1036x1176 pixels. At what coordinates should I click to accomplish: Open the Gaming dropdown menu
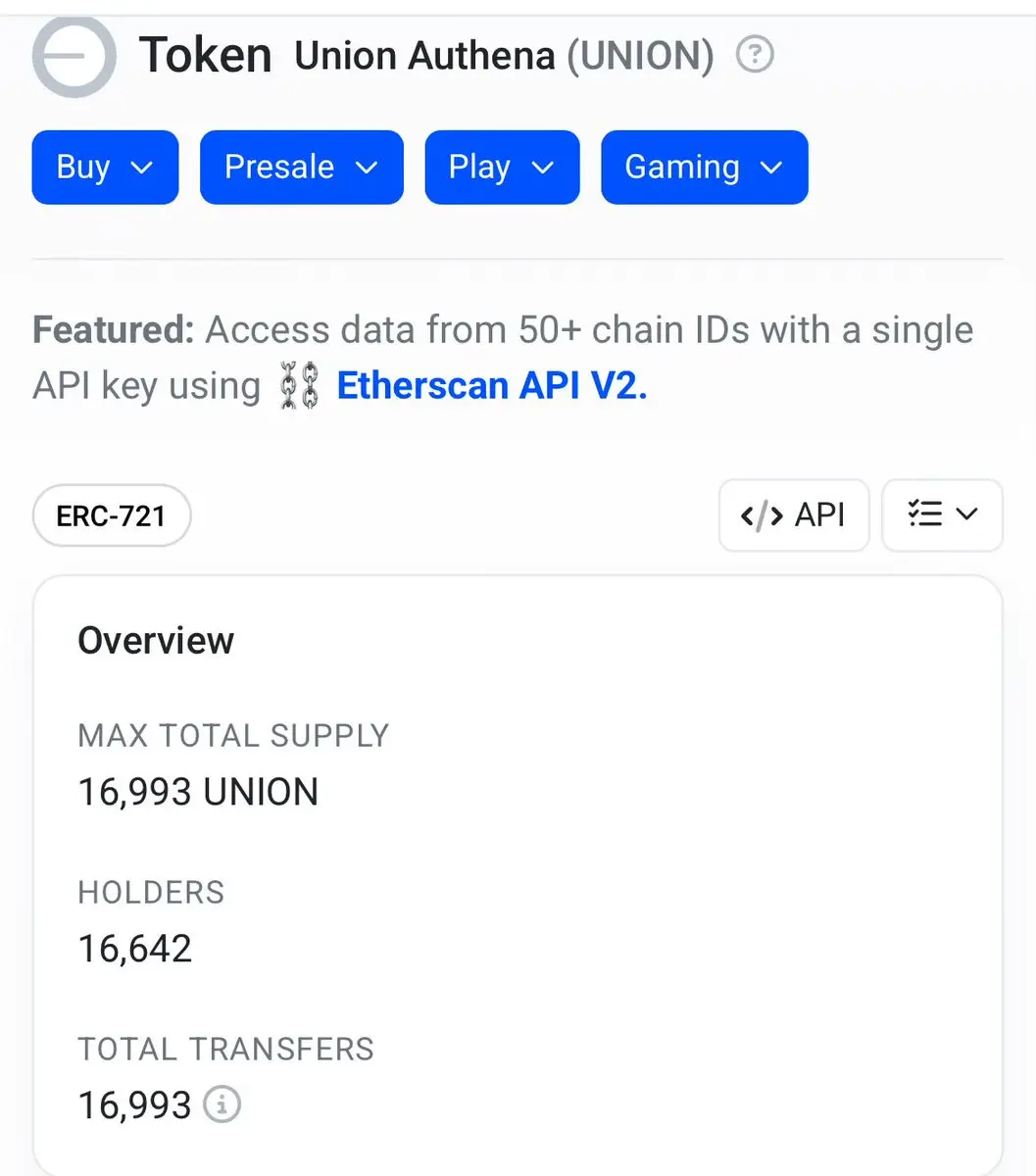coord(705,168)
